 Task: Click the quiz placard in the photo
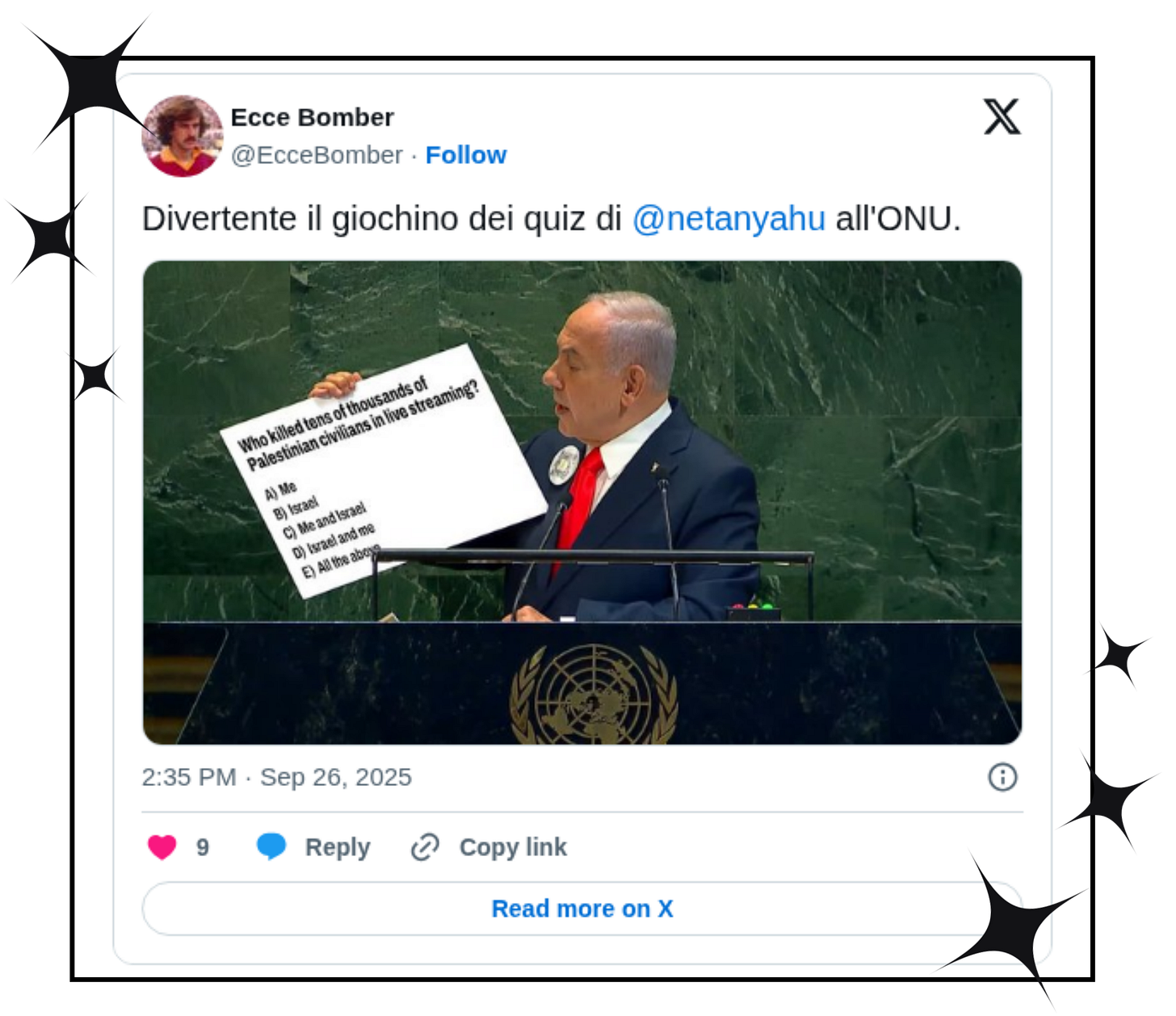(382, 472)
